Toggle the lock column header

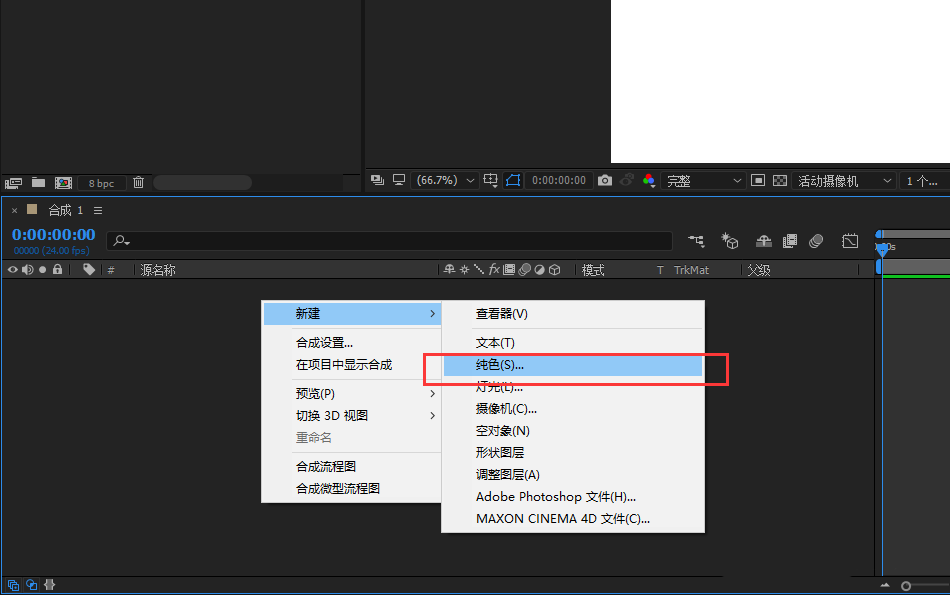coord(56,269)
